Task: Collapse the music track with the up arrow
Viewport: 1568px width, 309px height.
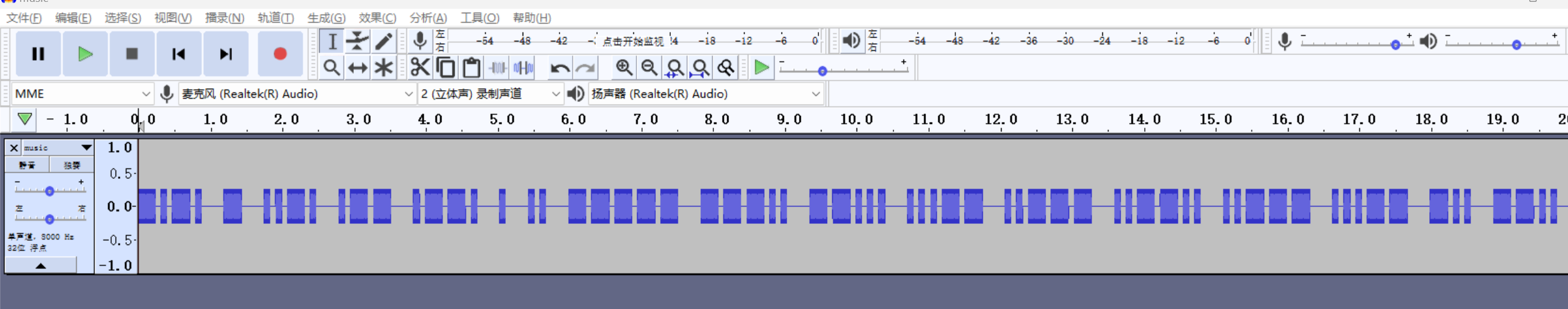Action: point(41,266)
